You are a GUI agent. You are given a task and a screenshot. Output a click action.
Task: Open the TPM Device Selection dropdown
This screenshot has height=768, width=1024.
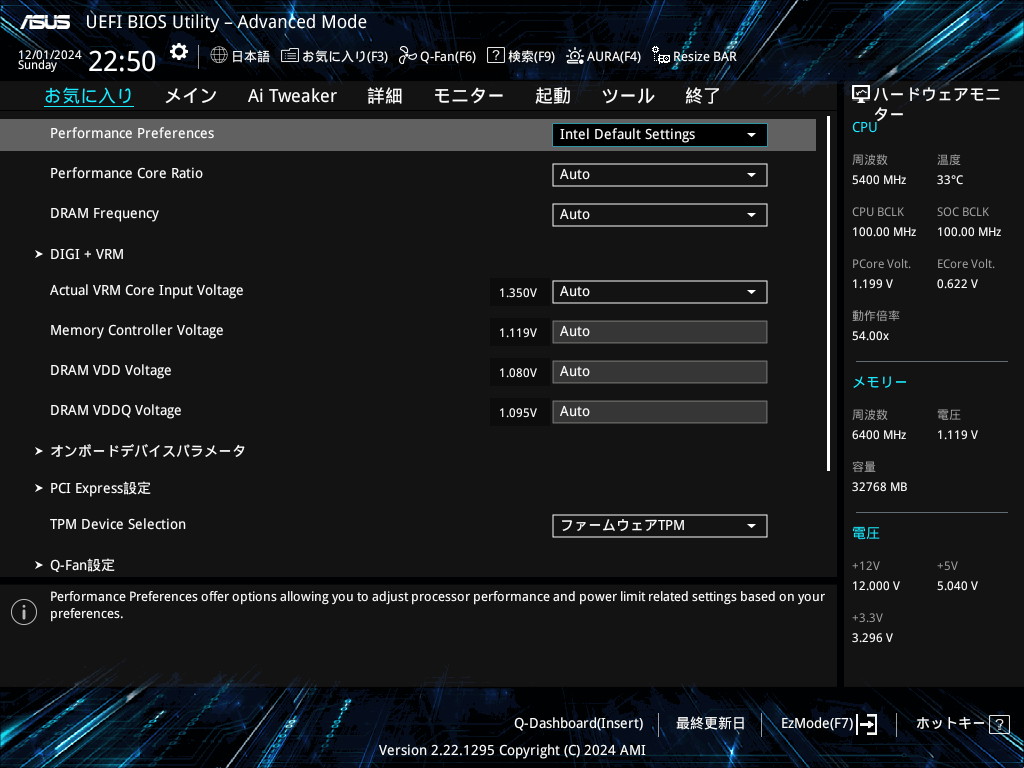[x=660, y=526]
